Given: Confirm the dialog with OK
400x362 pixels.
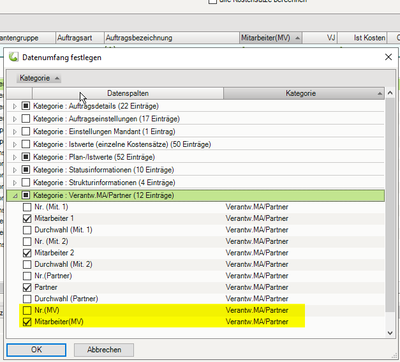Looking at the screenshot, I should (36, 350).
